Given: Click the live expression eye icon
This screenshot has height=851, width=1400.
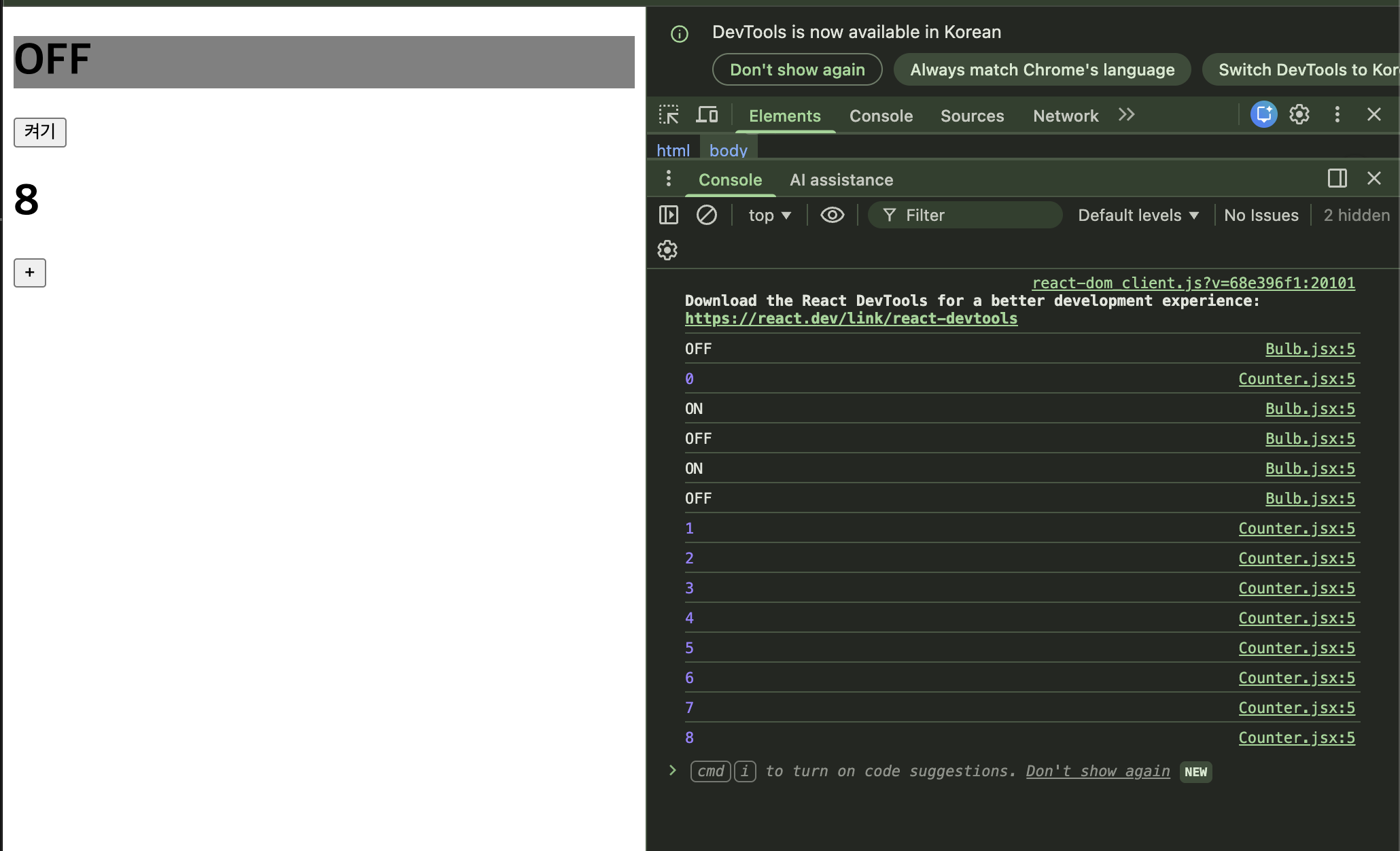Looking at the screenshot, I should tap(832, 215).
